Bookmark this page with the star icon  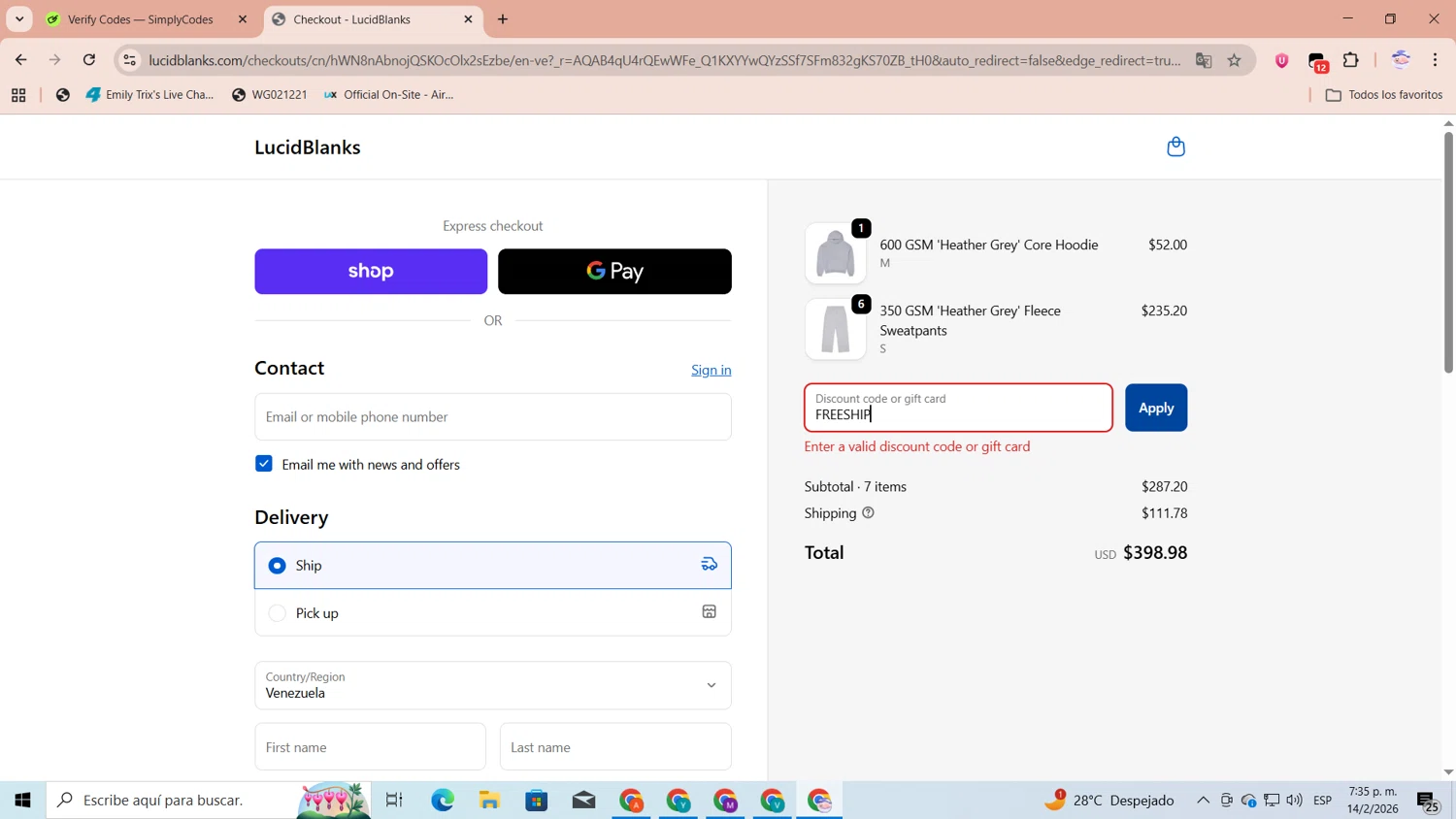click(x=1235, y=60)
